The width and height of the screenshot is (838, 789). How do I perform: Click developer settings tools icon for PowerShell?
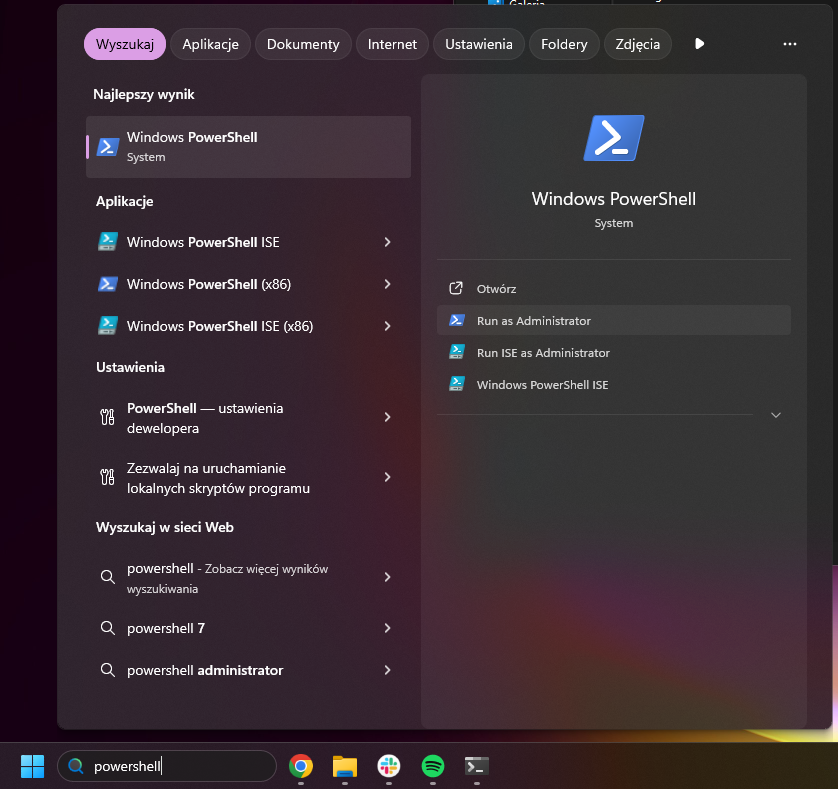pos(107,417)
